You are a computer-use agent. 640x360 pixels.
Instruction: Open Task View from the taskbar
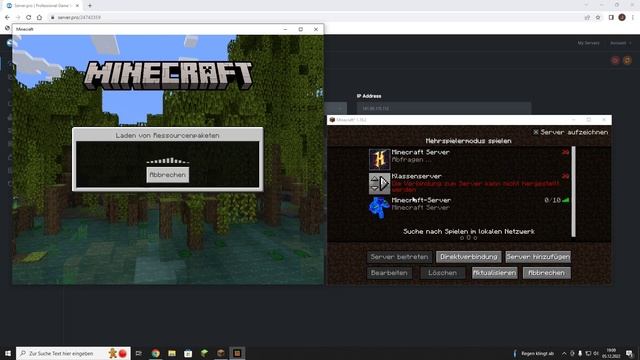pos(139,353)
